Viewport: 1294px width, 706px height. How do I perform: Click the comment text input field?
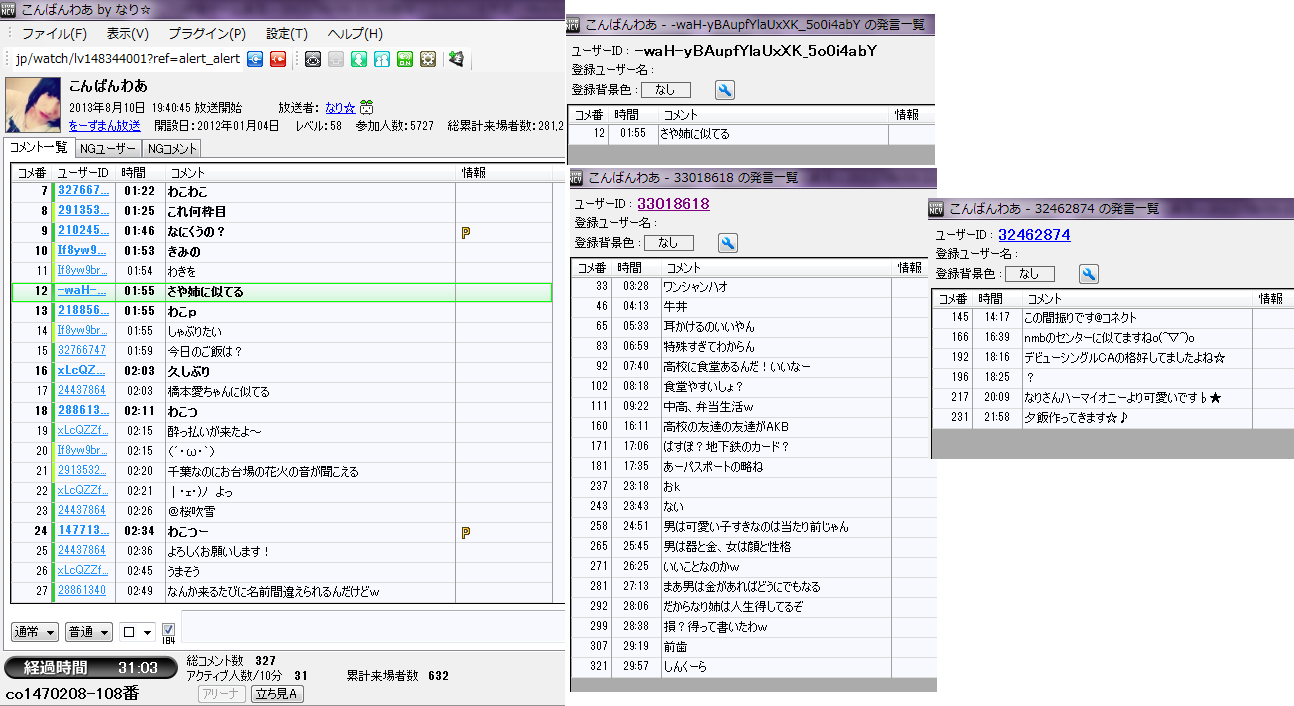tap(370, 628)
